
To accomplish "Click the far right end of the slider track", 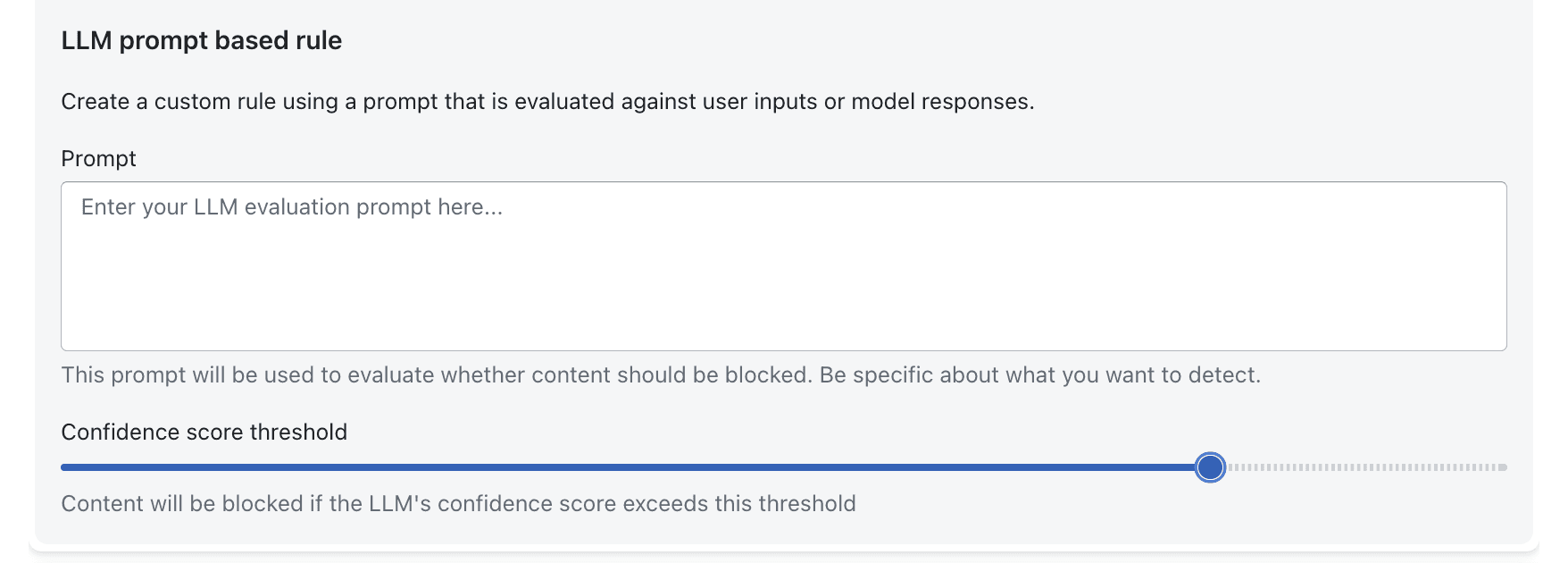I will point(1500,467).
